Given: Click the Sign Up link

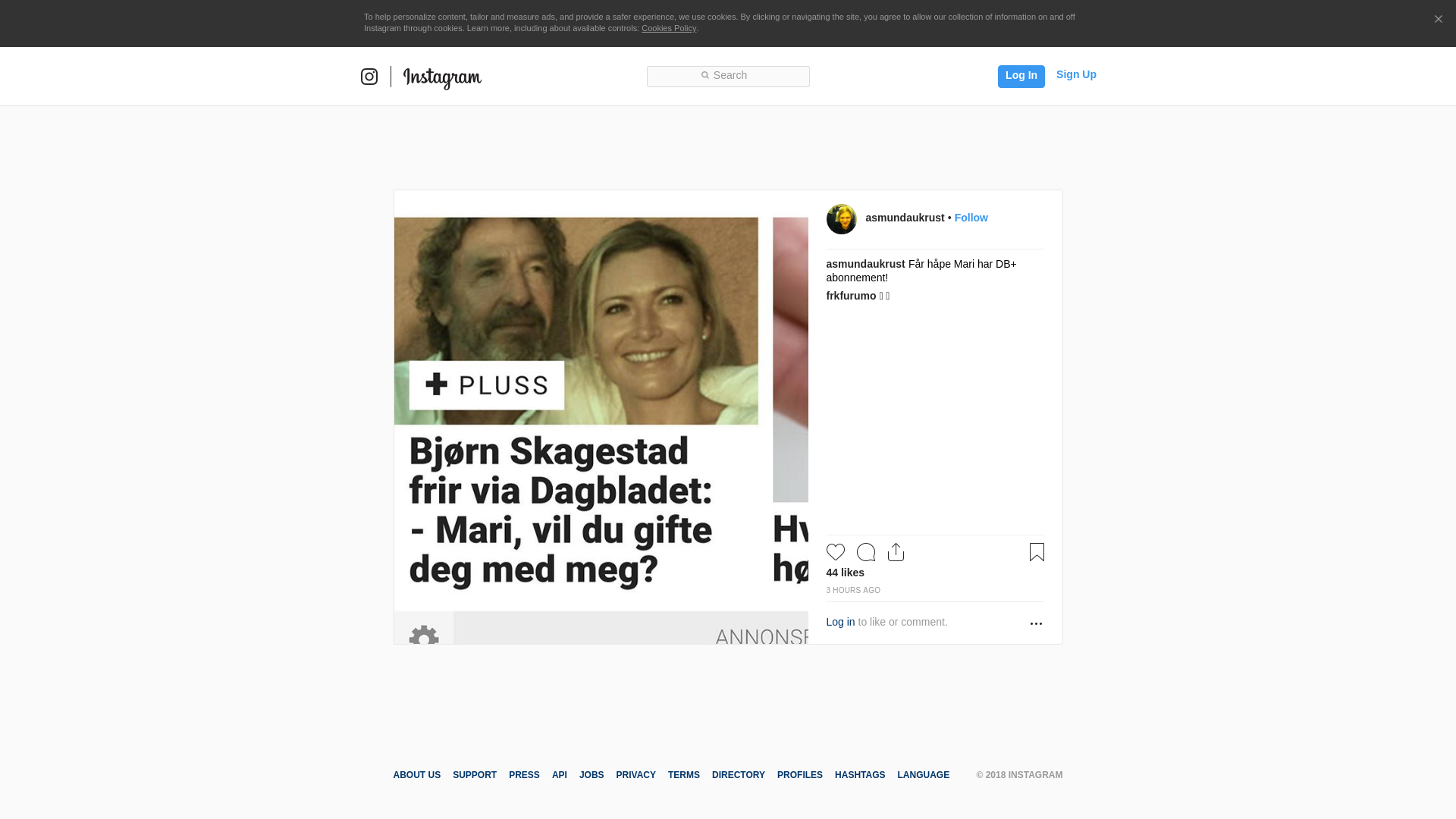Looking at the screenshot, I should pyautogui.click(x=1076, y=74).
